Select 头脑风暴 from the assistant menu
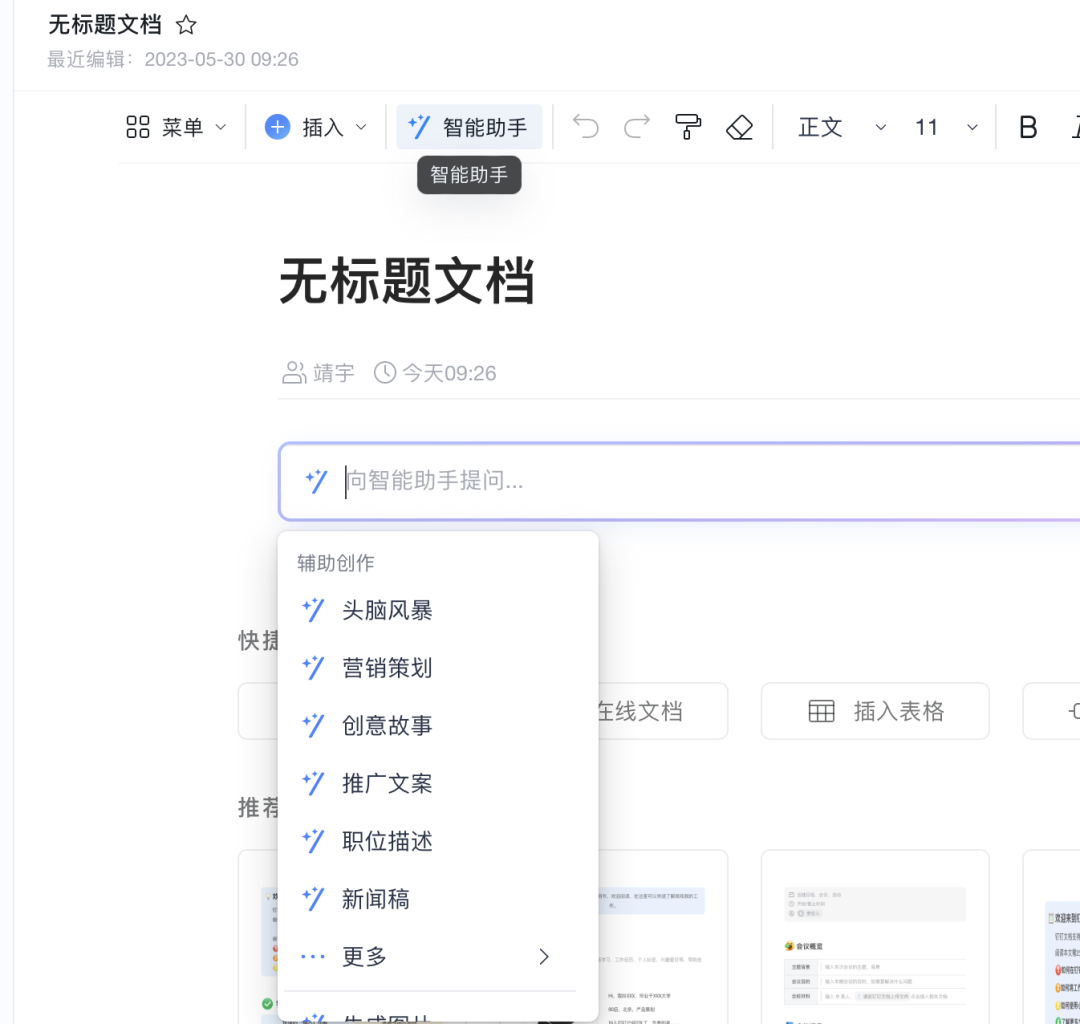Image resolution: width=1080 pixels, height=1024 pixels. tap(437, 610)
